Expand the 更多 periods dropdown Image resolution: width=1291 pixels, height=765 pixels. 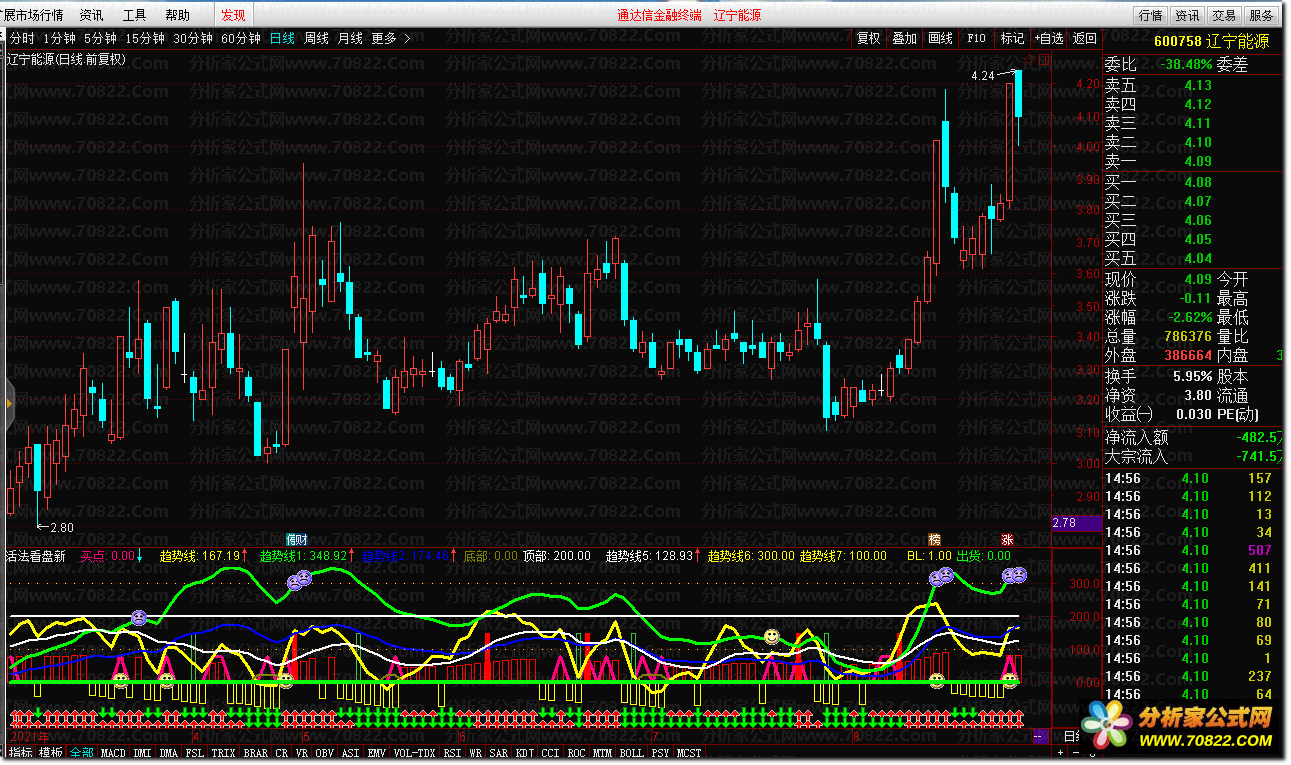click(x=391, y=39)
